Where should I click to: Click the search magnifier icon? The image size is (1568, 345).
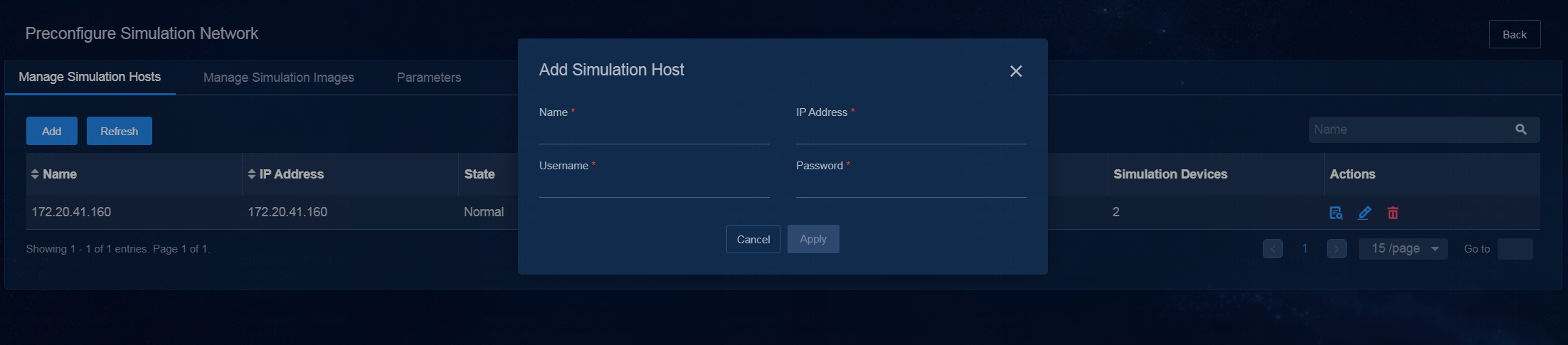point(1521,129)
